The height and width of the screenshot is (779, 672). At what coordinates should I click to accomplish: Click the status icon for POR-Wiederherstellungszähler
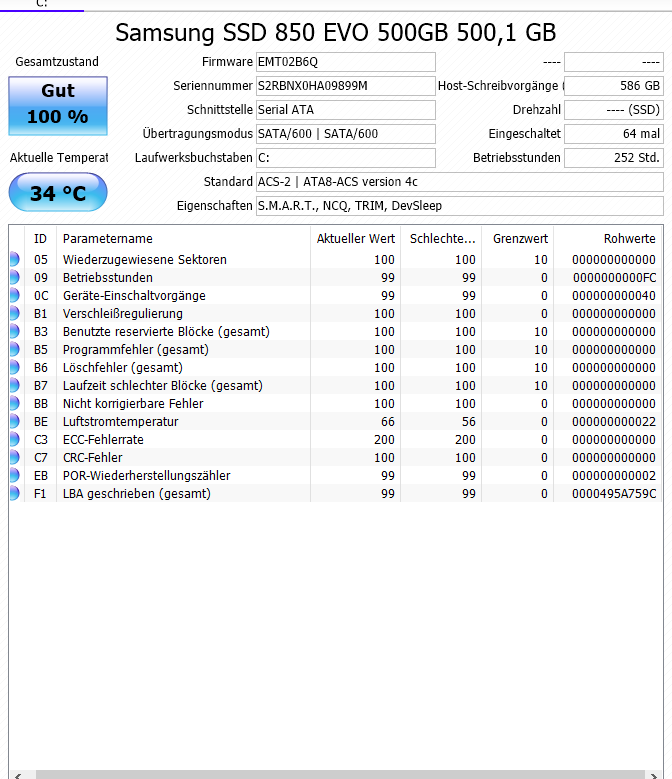(14, 475)
